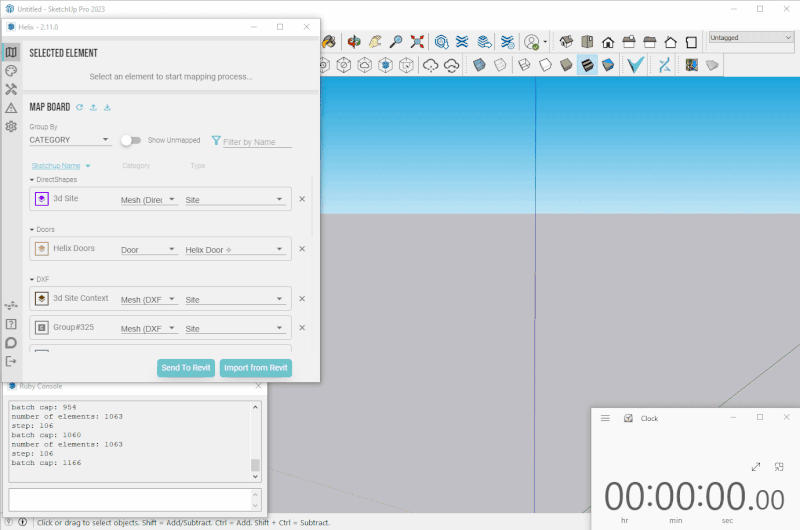
Task: Open the Mapping tab icon in Helix sidebar
Action: coord(11,52)
